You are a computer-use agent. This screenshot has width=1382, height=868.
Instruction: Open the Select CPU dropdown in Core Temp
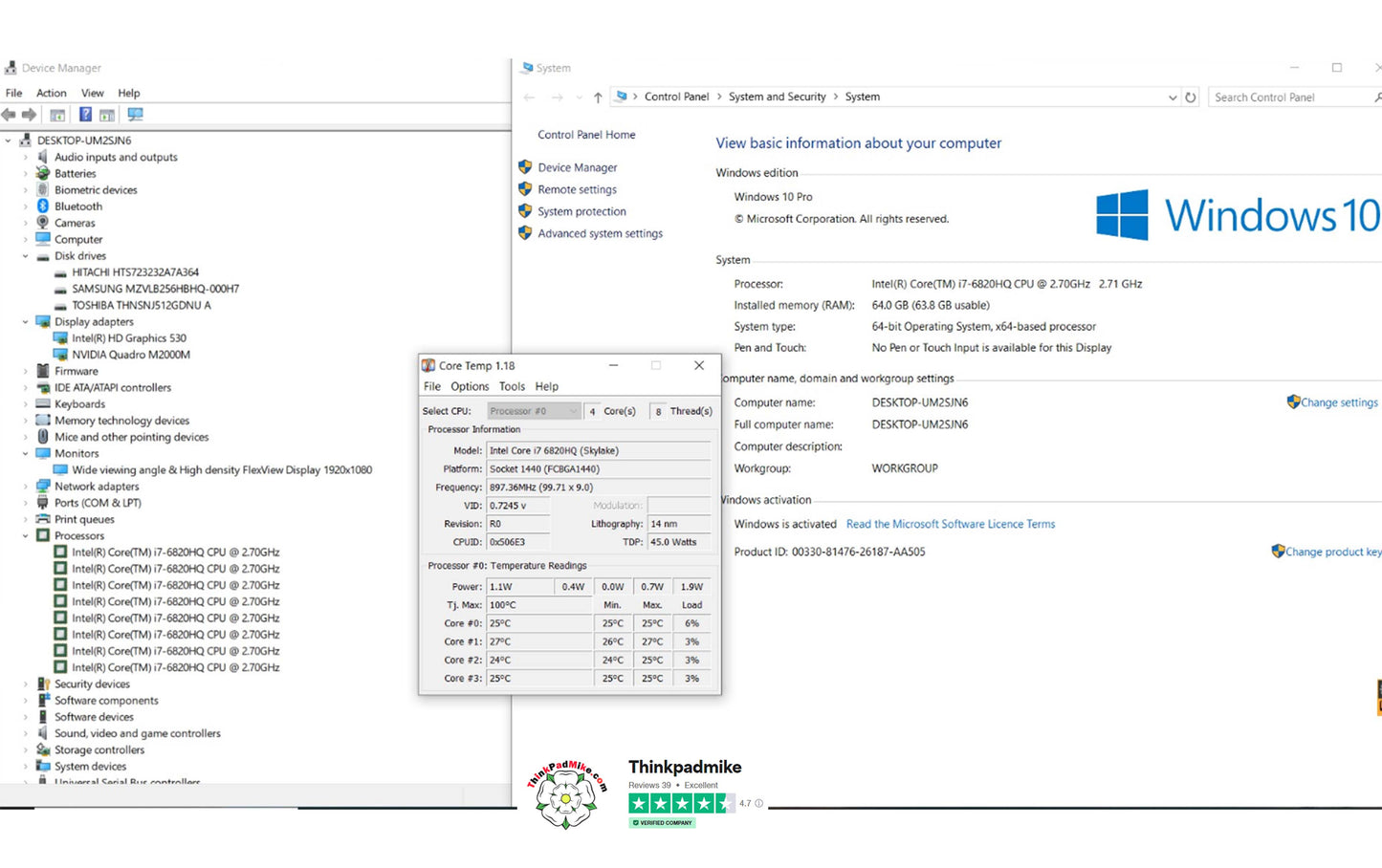(x=534, y=411)
